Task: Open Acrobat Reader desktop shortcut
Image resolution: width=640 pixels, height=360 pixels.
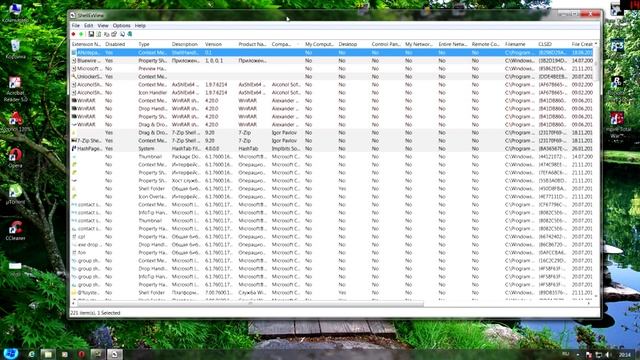Action: [15, 89]
